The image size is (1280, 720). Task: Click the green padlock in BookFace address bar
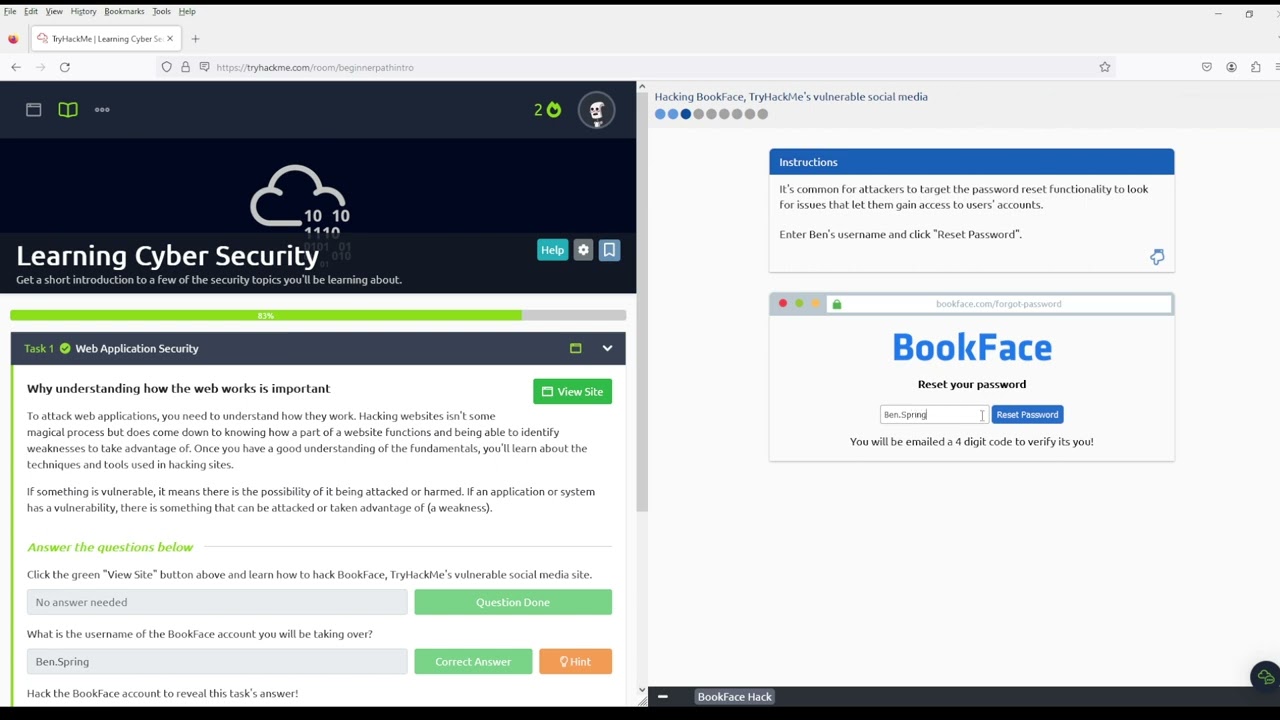(837, 304)
